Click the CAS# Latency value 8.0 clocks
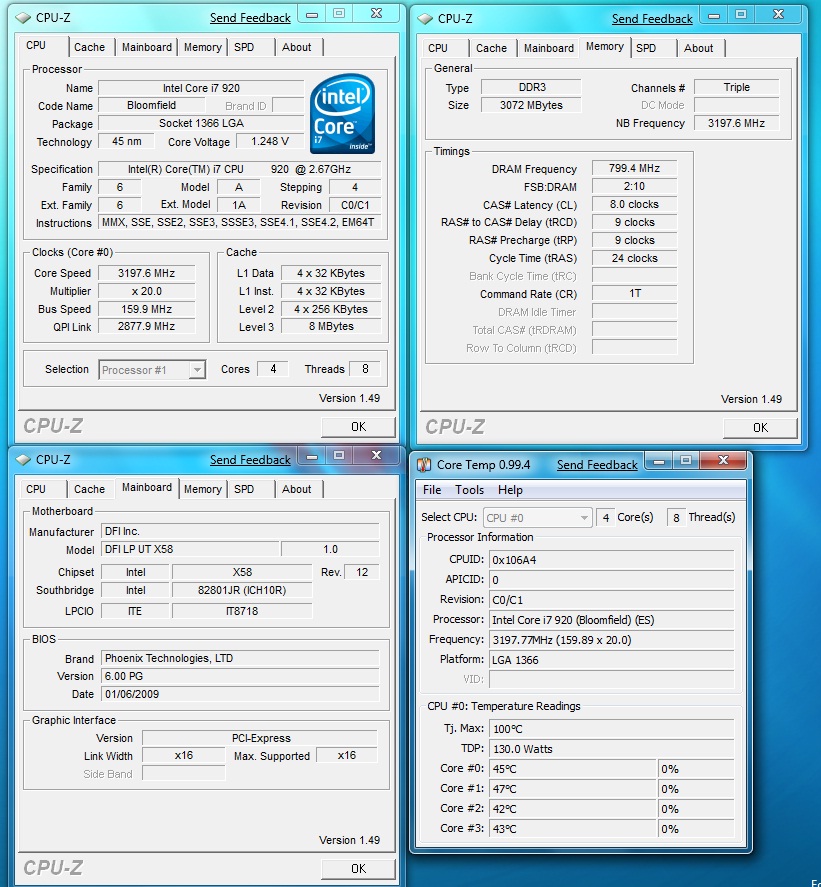Viewport: 821px width, 887px height. pos(634,205)
